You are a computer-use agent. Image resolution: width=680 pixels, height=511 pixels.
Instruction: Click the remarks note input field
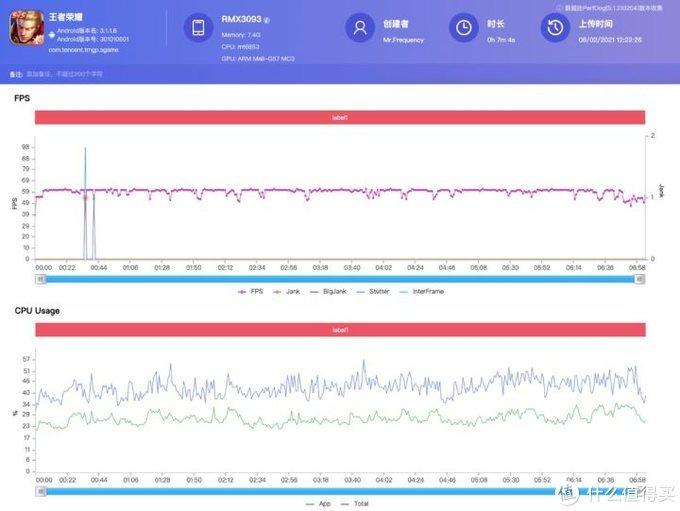[64, 74]
